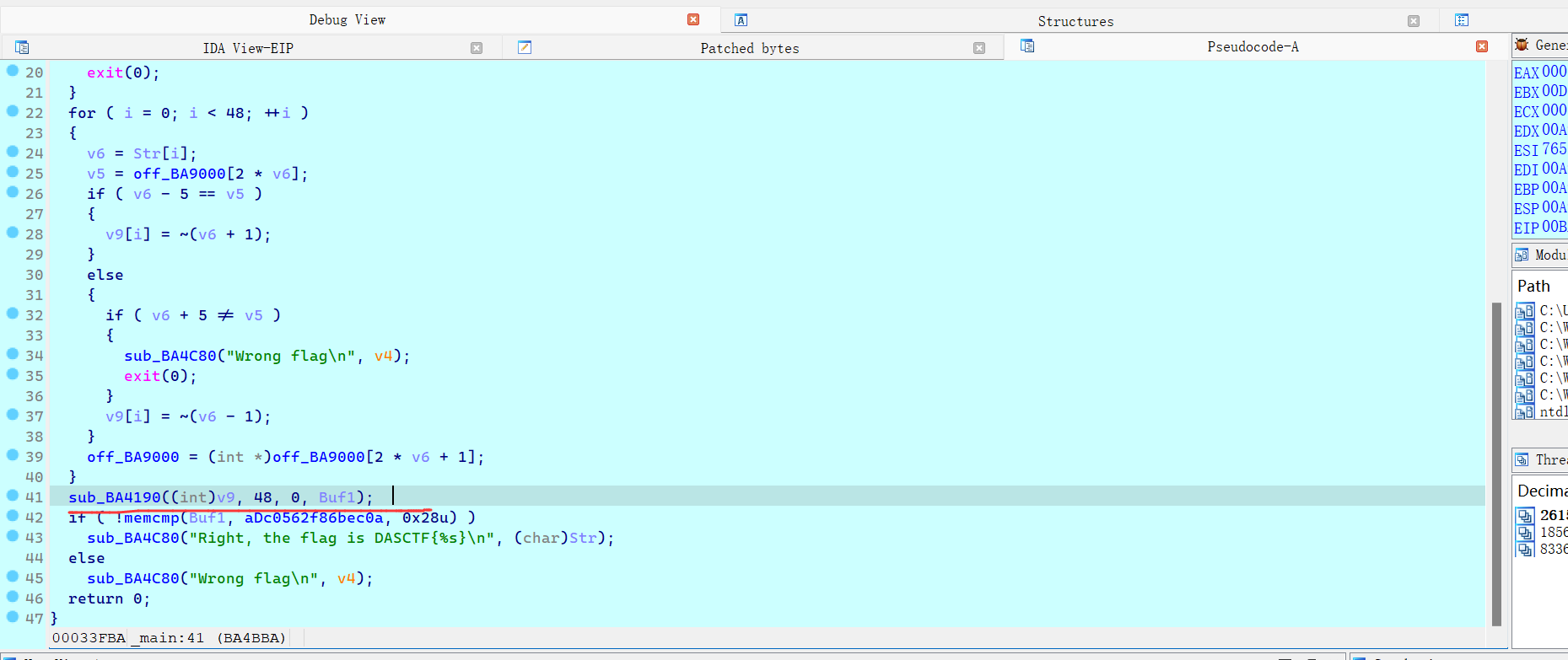Switch to the IDA View-EIP tab
Screen dimensions: 1568x660
[248, 48]
